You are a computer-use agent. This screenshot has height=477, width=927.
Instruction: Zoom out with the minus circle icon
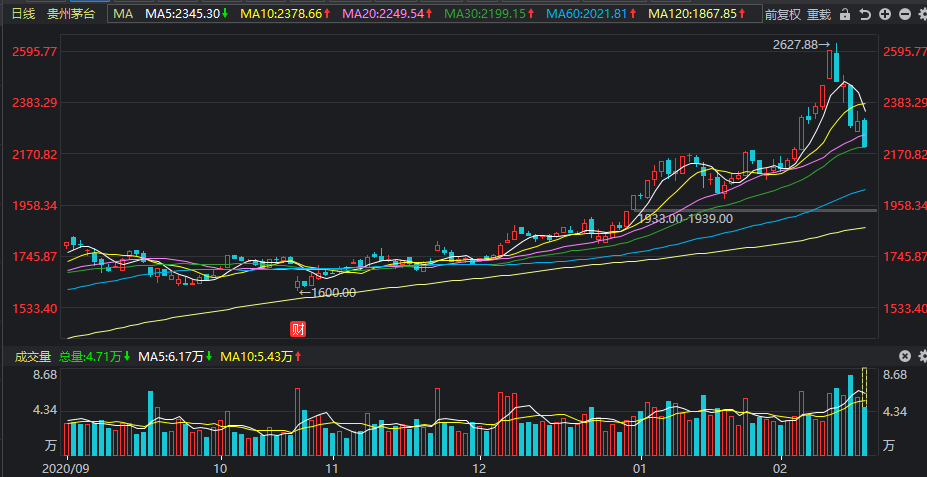[x=903, y=15]
